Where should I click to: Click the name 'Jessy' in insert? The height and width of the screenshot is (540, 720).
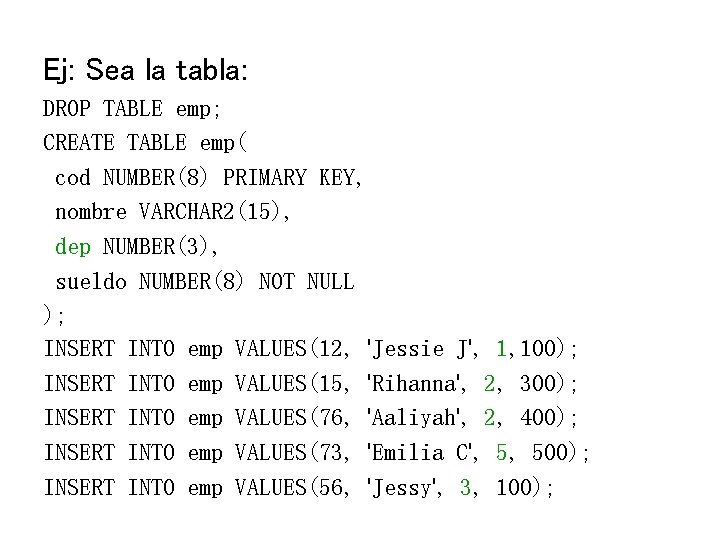(x=401, y=487)
